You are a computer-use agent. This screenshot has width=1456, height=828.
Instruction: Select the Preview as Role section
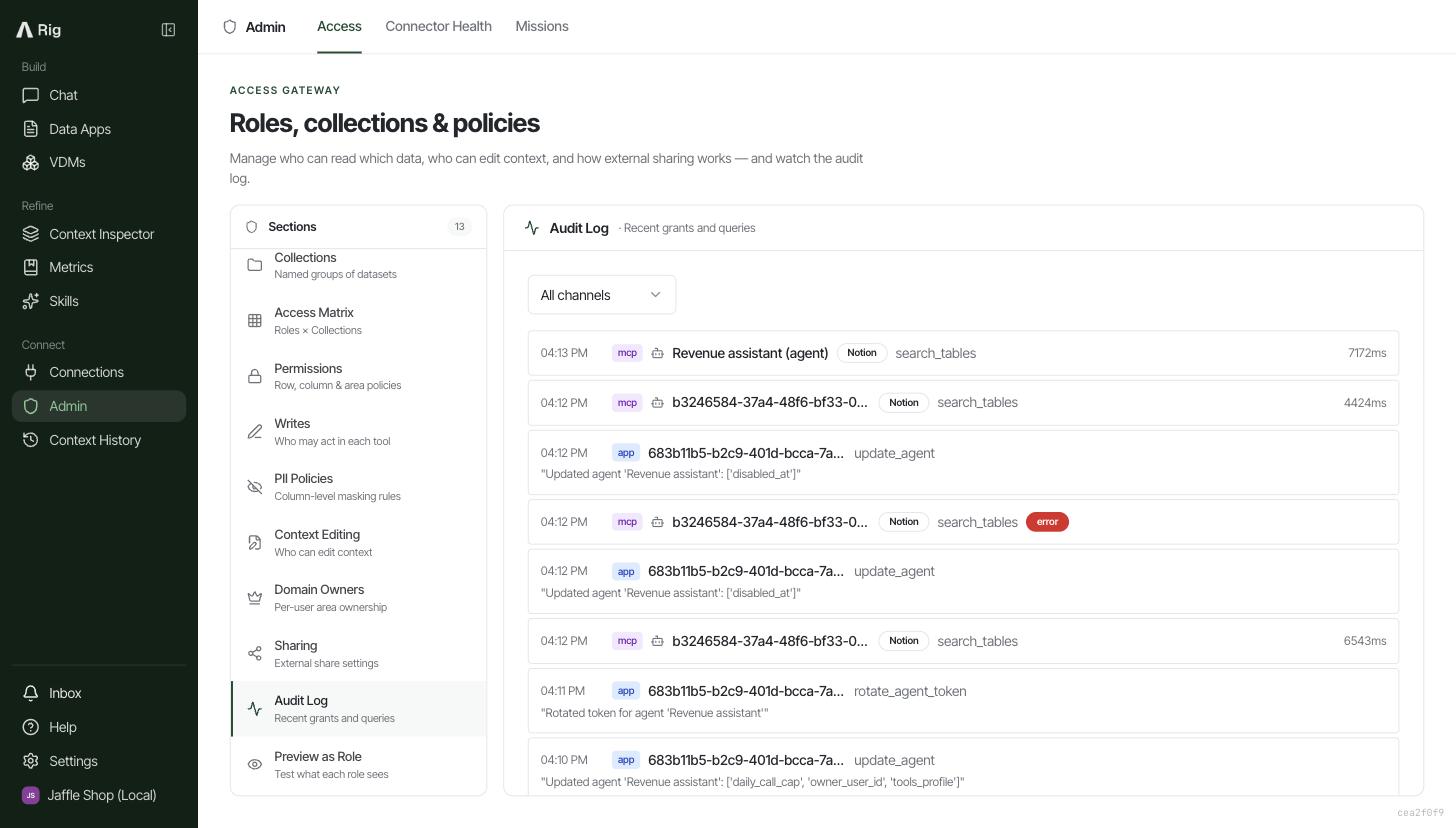pyautogui.click(x=359, y=765)
